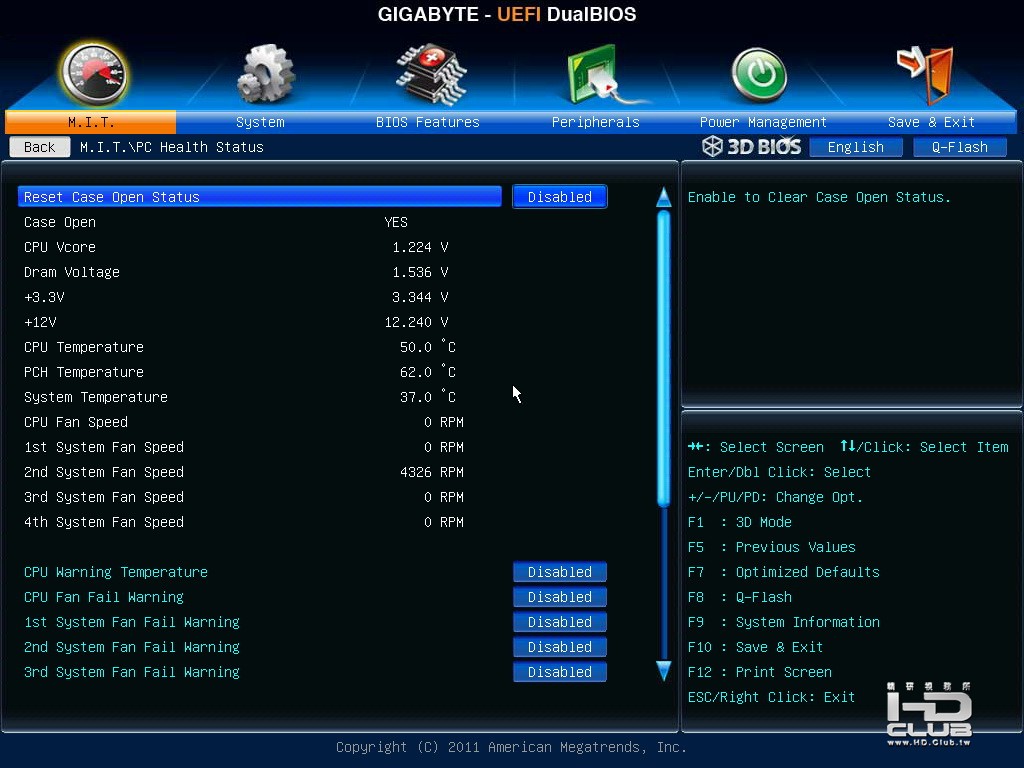The image size is (1024, 768).
Task: Click the 1.224 V Vcore value
Action: point(420,247)
